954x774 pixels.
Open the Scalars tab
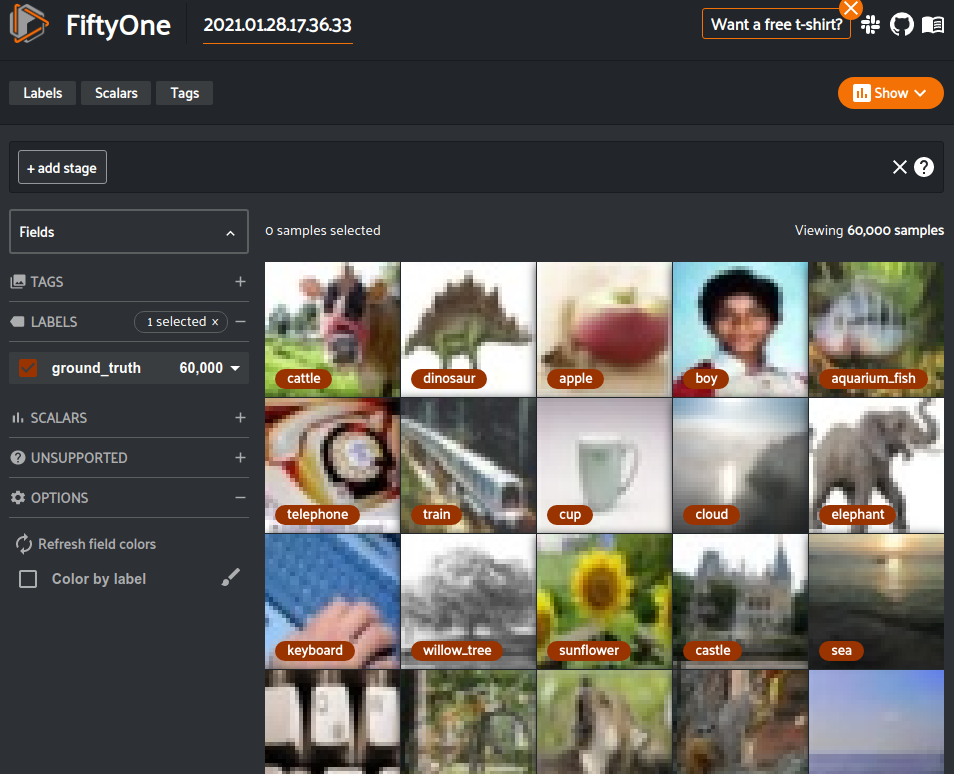116,93
